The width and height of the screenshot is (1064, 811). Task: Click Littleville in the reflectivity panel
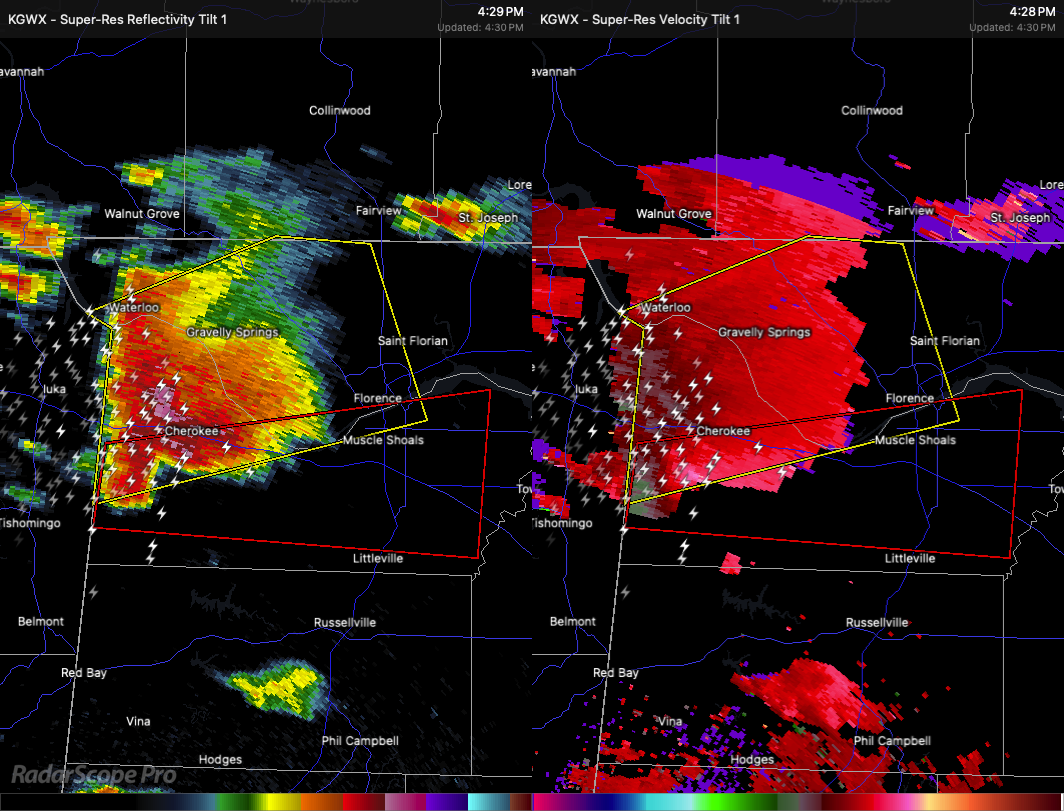click(378, 559)
